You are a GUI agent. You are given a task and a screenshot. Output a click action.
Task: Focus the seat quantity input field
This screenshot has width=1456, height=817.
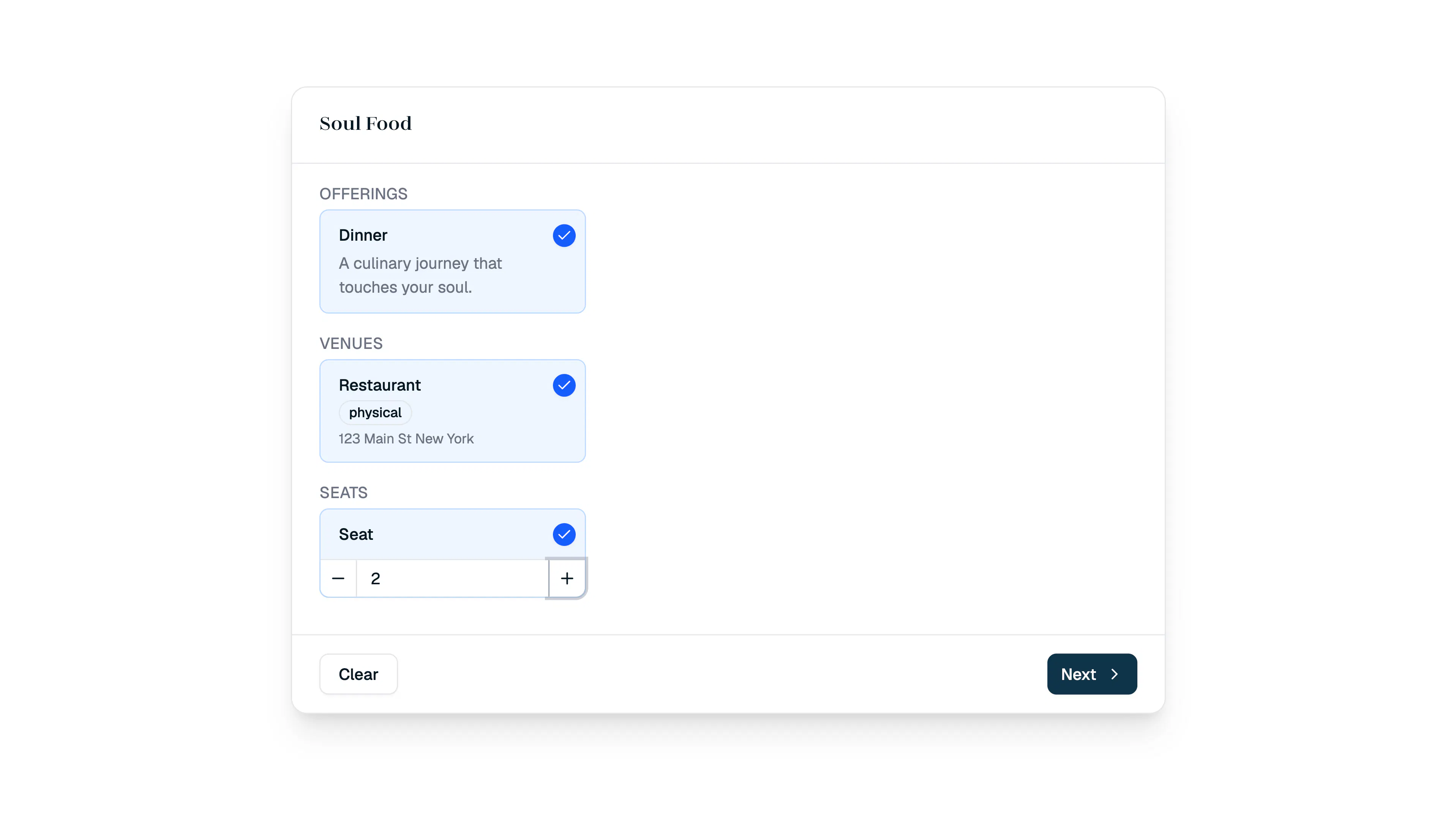pos(452,578)
